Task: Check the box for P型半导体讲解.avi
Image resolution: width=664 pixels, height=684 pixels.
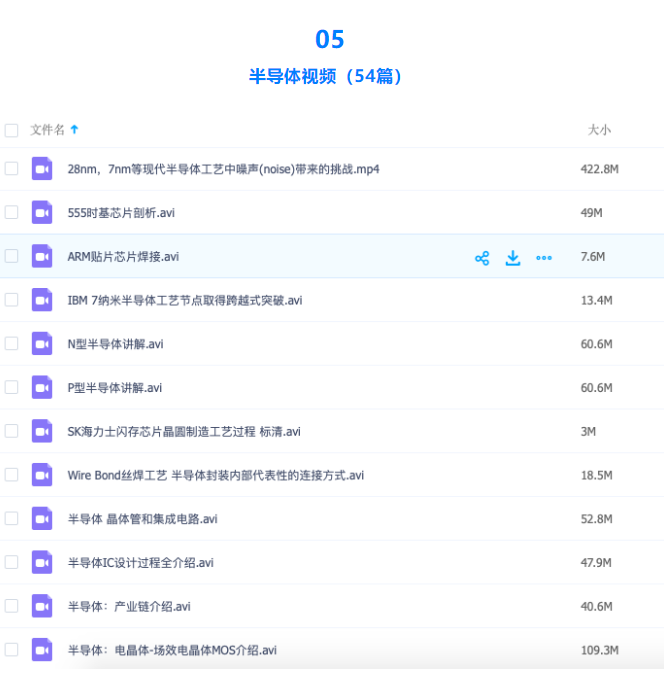Action: click(12, 388)
